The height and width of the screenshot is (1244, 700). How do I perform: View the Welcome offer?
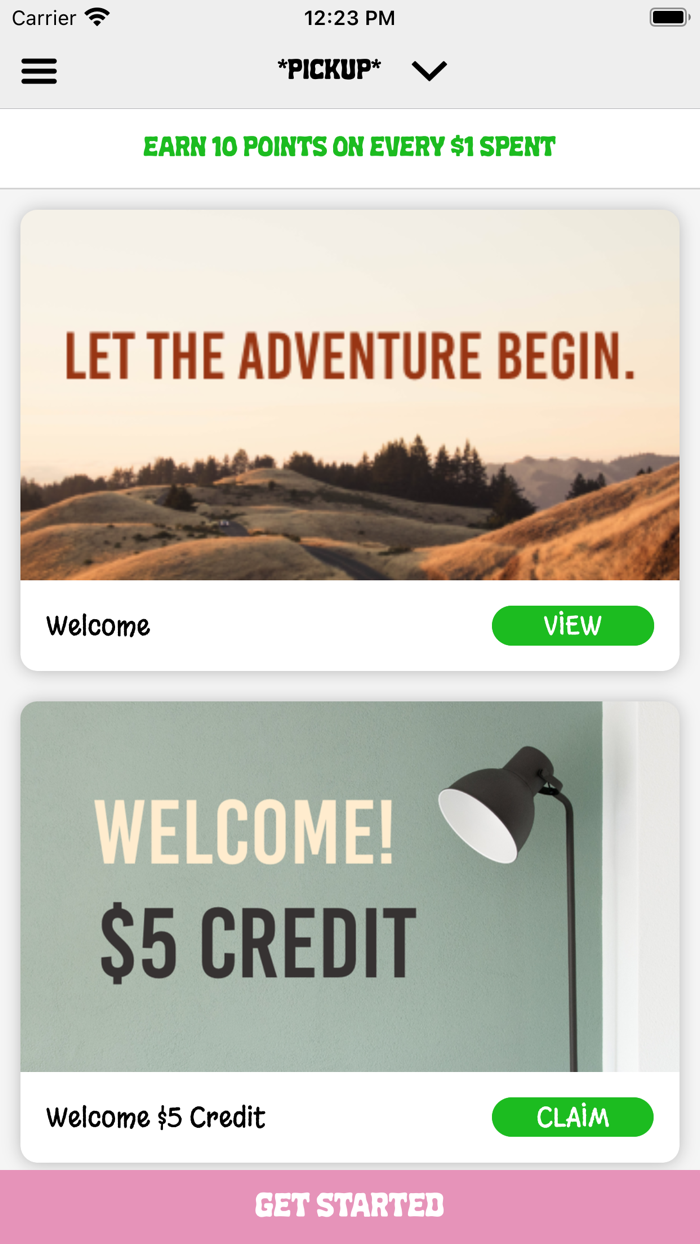(573, 626)
